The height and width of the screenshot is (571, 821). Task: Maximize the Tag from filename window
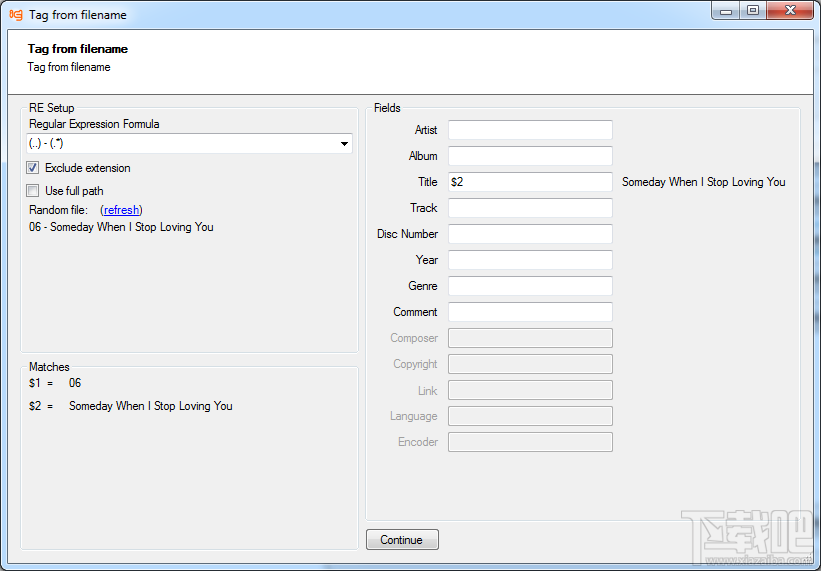tap(753, 10)
